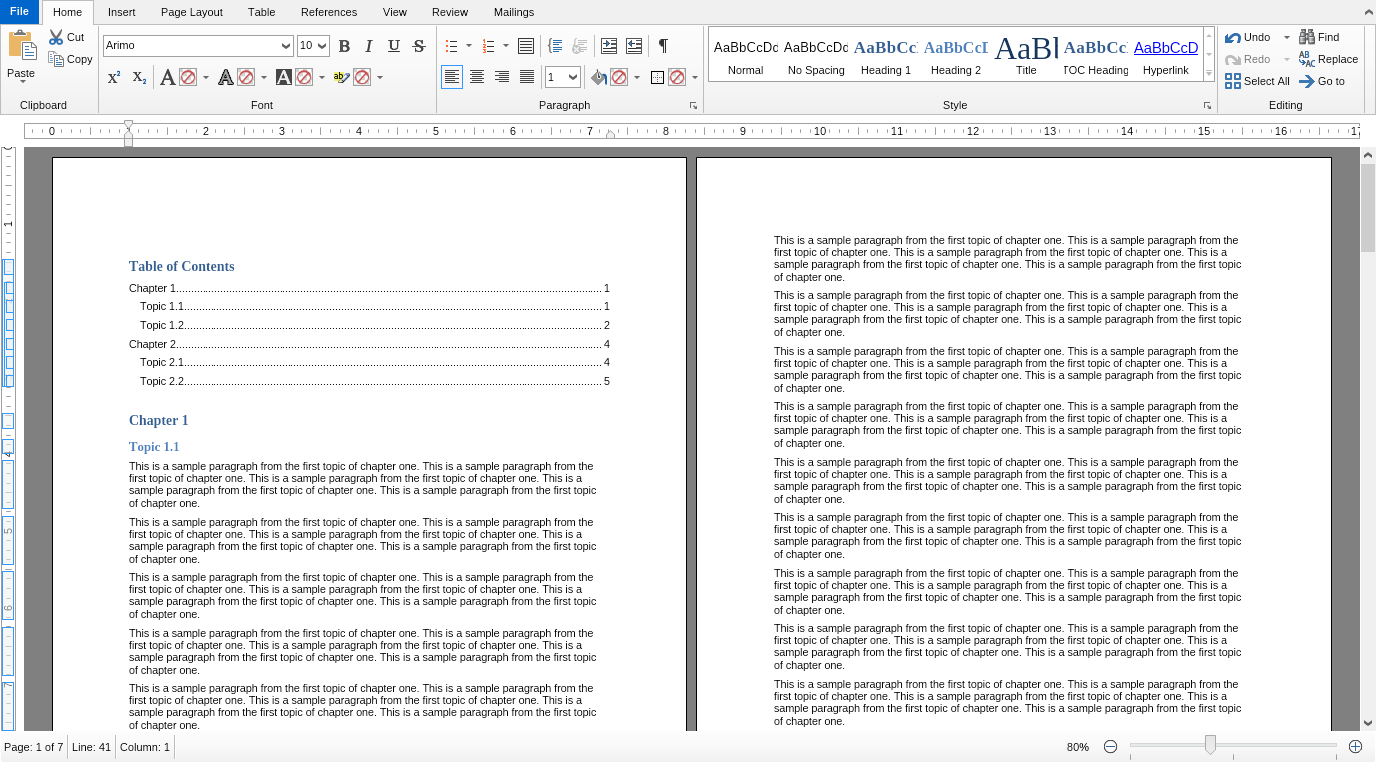Screen dimensions: 1378x765
Task: Click the zoom slider handle
Action: pos(1210,745)
